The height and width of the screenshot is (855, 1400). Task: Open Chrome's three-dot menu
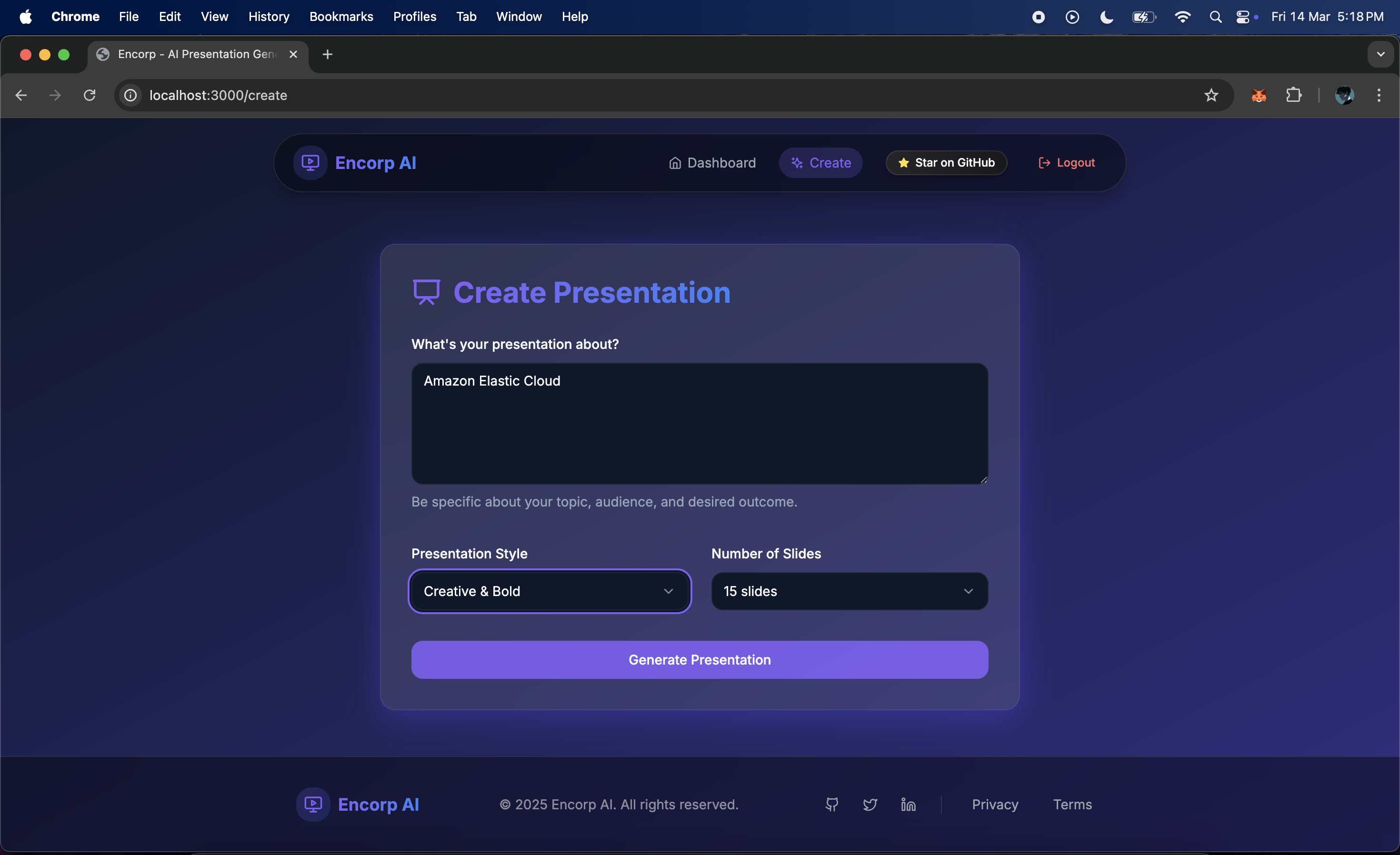(x=1379, y=95)
